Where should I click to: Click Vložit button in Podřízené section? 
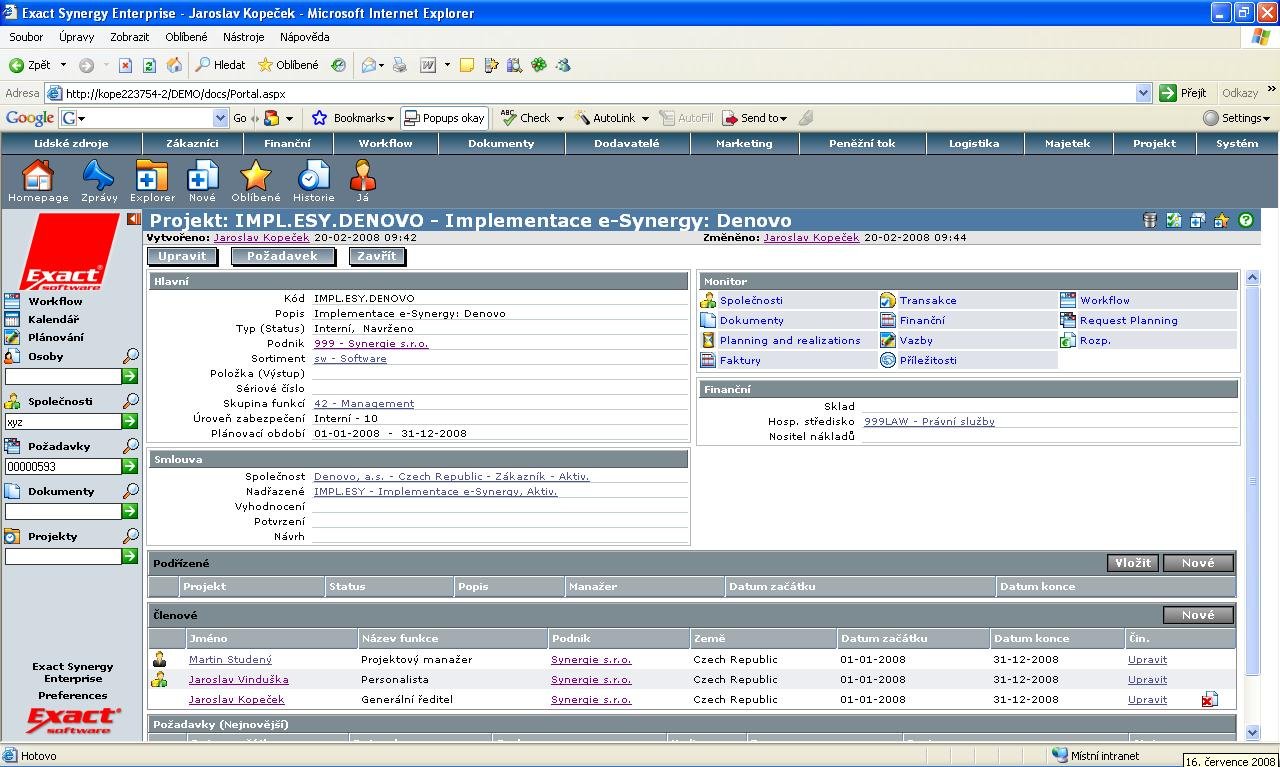point(1133,563)
